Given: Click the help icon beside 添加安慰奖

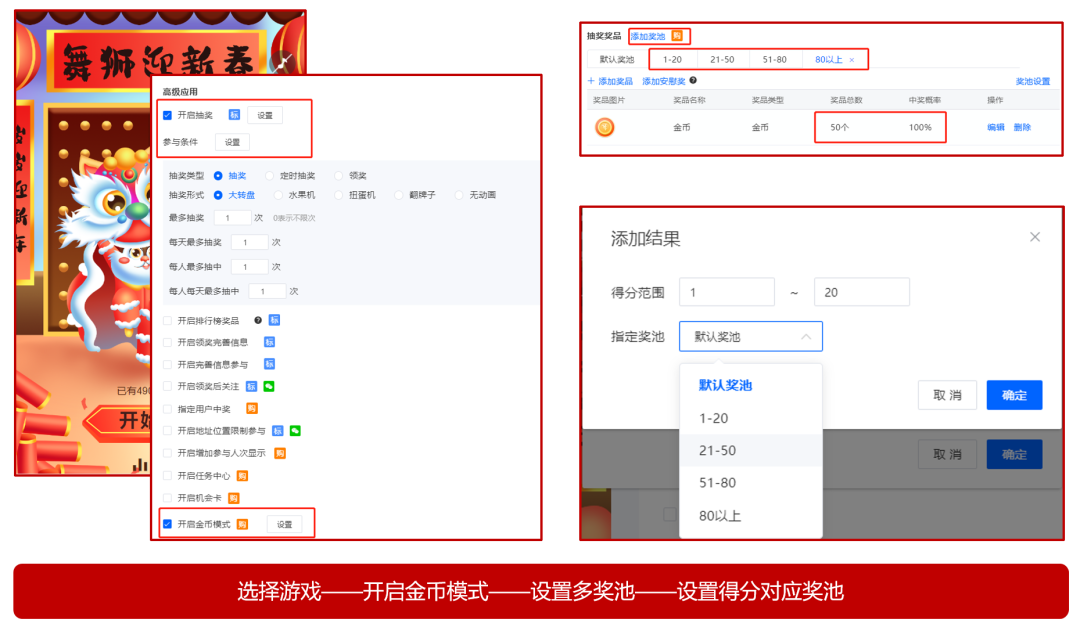Looking at the screenshot, I should point(693,81).
